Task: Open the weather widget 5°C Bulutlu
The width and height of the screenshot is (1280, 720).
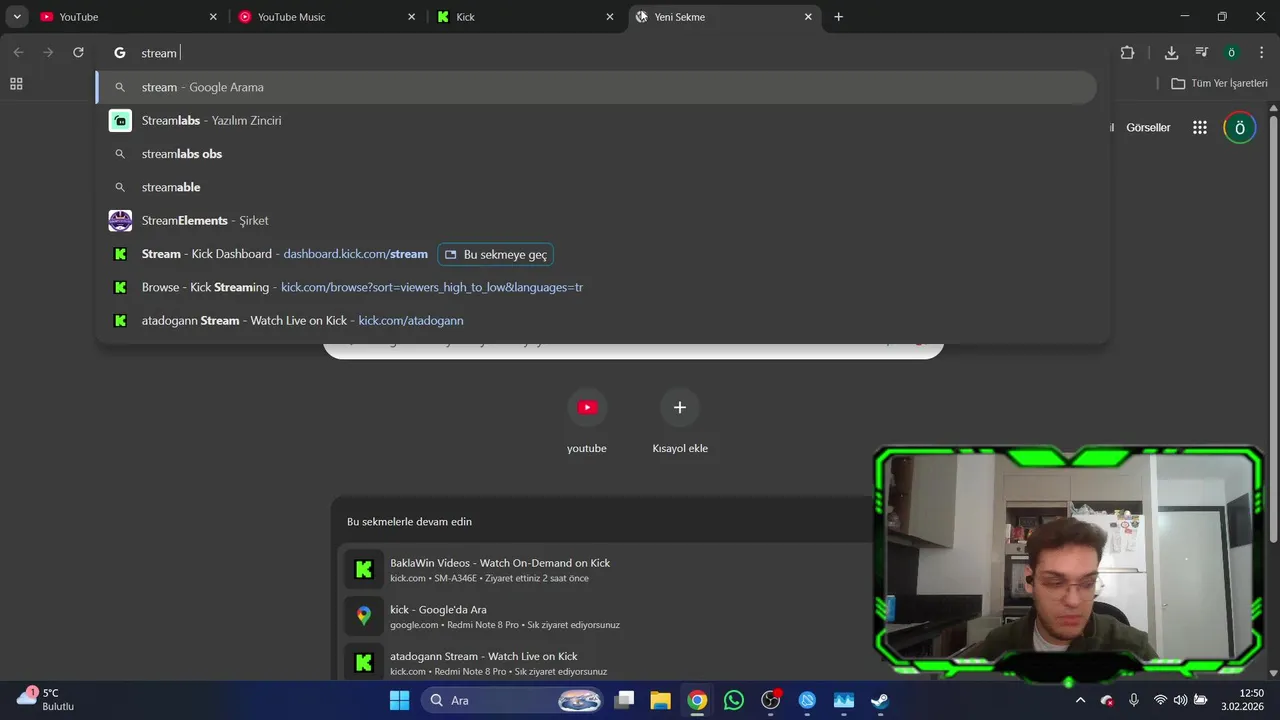Action: pos(46,700)
